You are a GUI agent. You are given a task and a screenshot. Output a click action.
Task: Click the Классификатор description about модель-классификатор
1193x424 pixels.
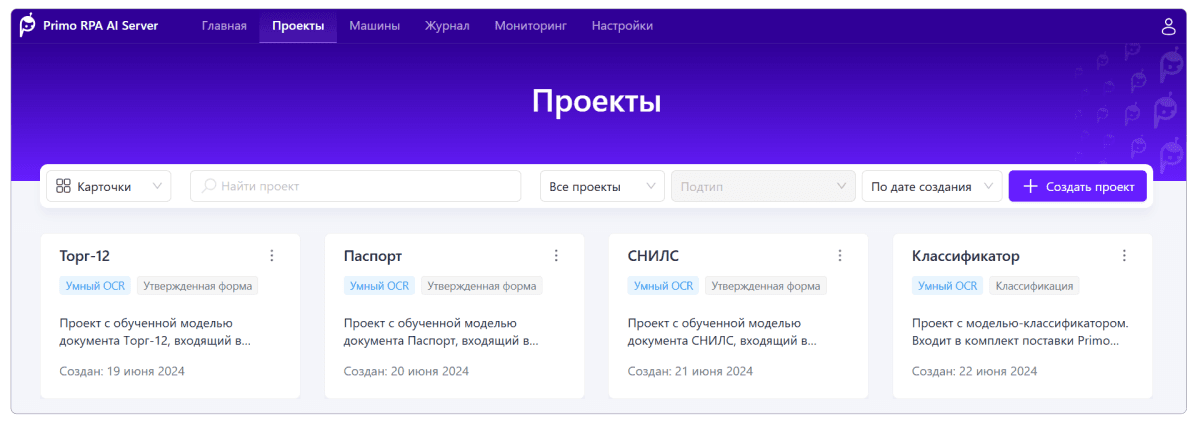(1020, 332)
